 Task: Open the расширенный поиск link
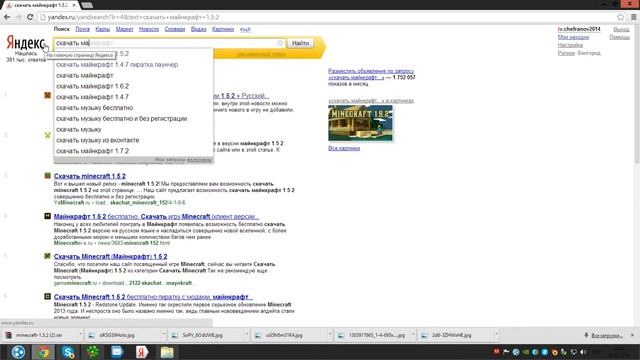[261, 54]
